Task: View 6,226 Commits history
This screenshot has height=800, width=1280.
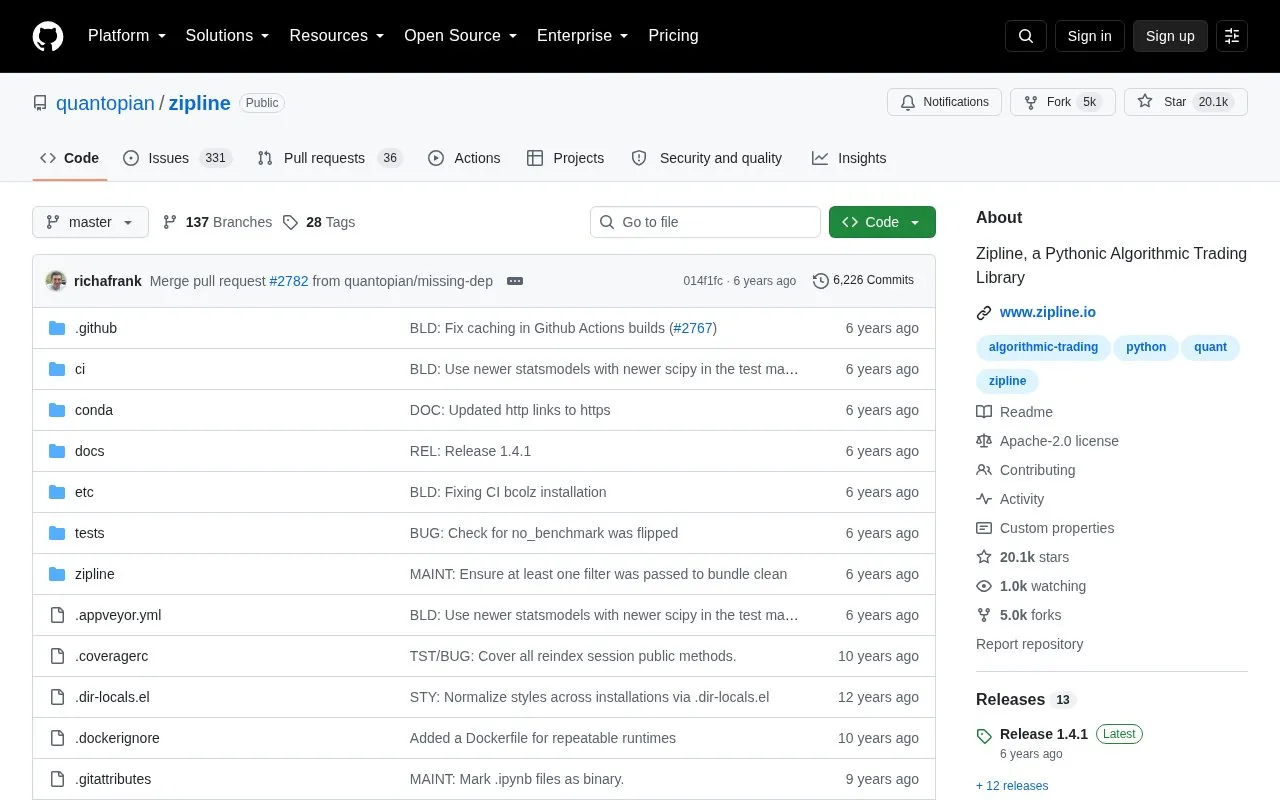Action: [x=864, y=281]
